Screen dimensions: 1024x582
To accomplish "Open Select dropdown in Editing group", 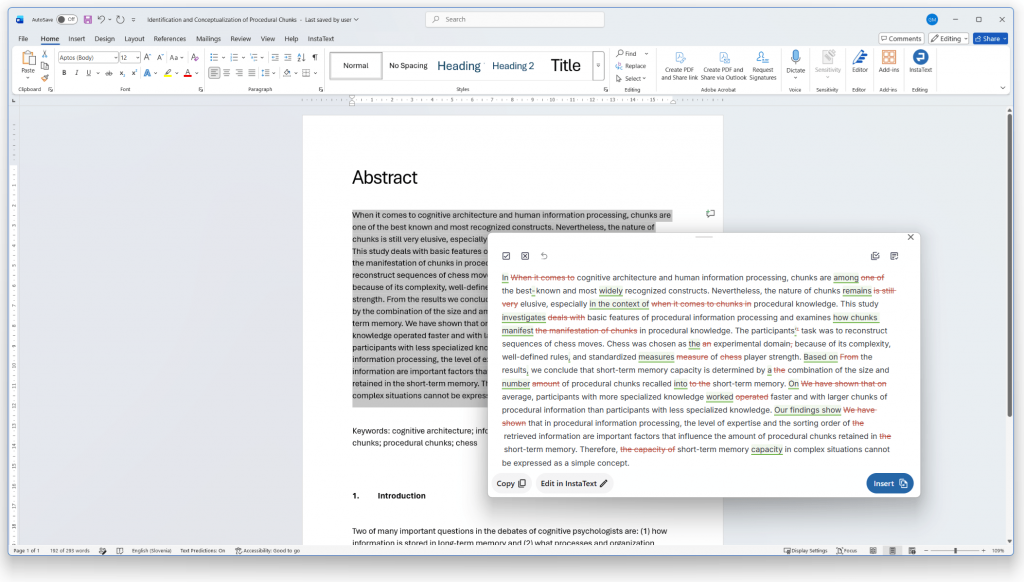I will tap(632, 78).
